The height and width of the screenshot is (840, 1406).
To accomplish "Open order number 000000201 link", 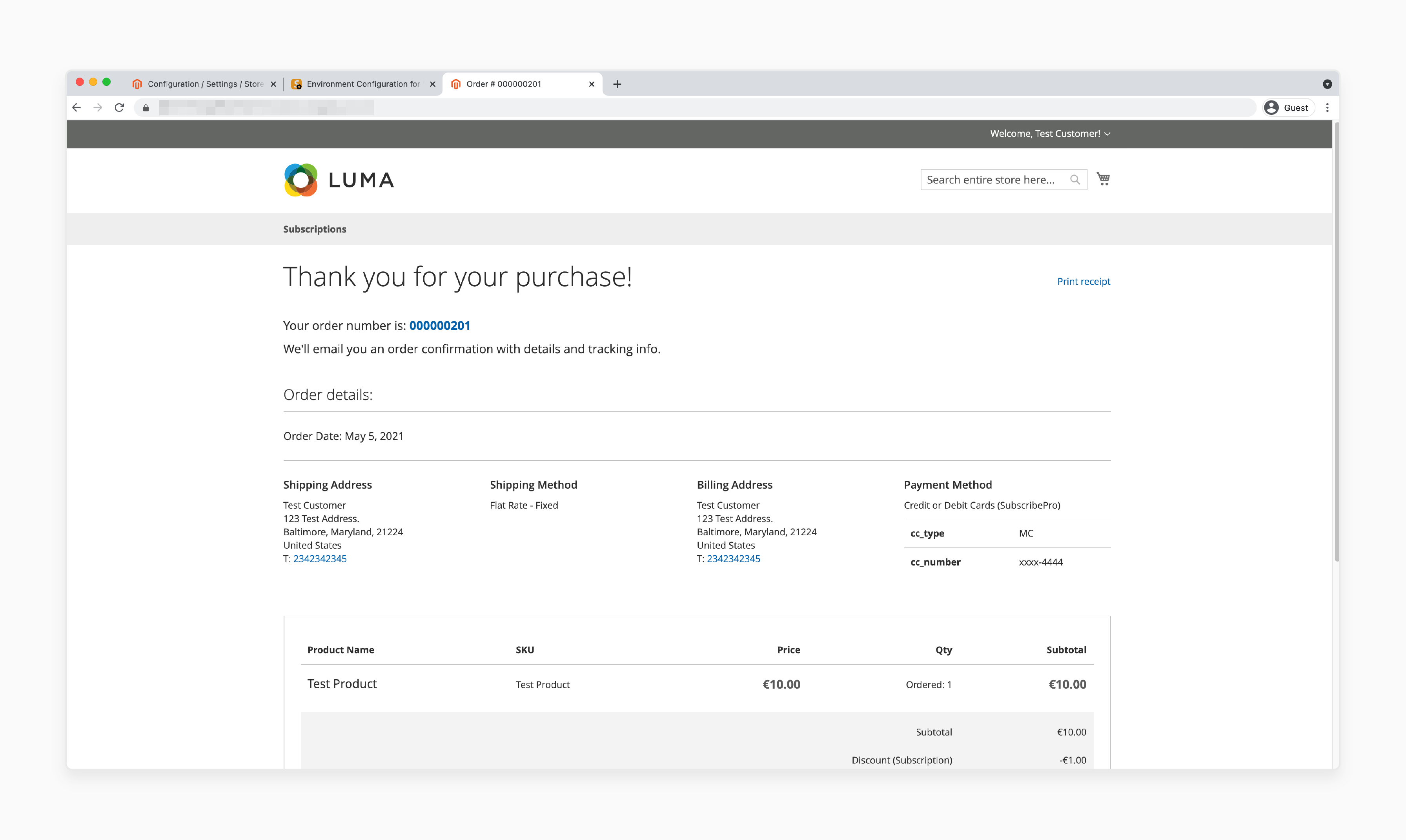I will click(x=439, y=325).
